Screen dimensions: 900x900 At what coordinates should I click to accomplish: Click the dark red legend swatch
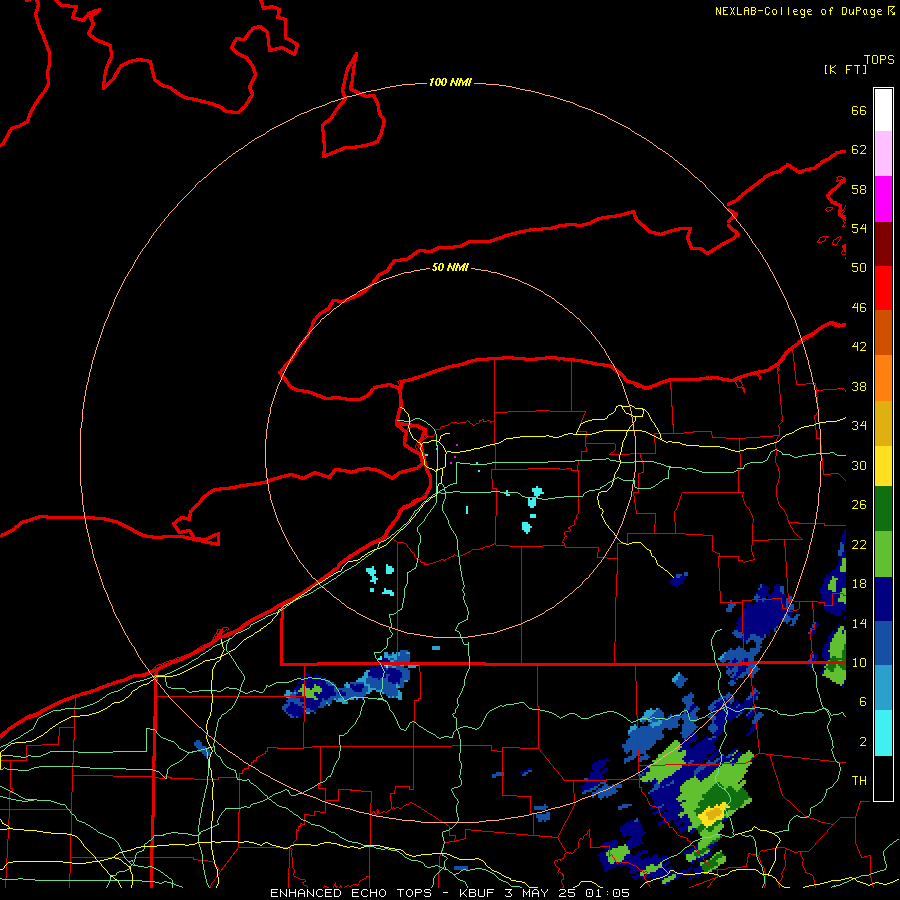coord(883,244)
